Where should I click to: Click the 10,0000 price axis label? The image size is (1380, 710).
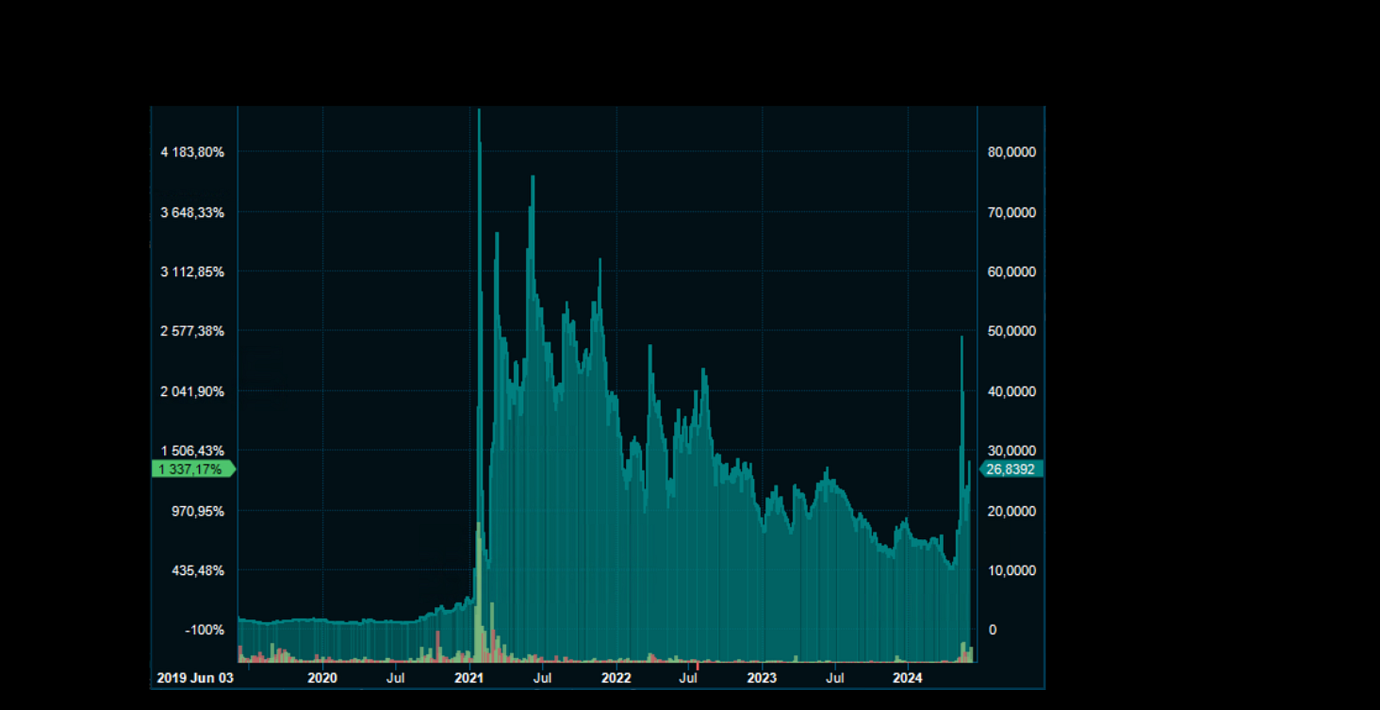(1012, 571)
